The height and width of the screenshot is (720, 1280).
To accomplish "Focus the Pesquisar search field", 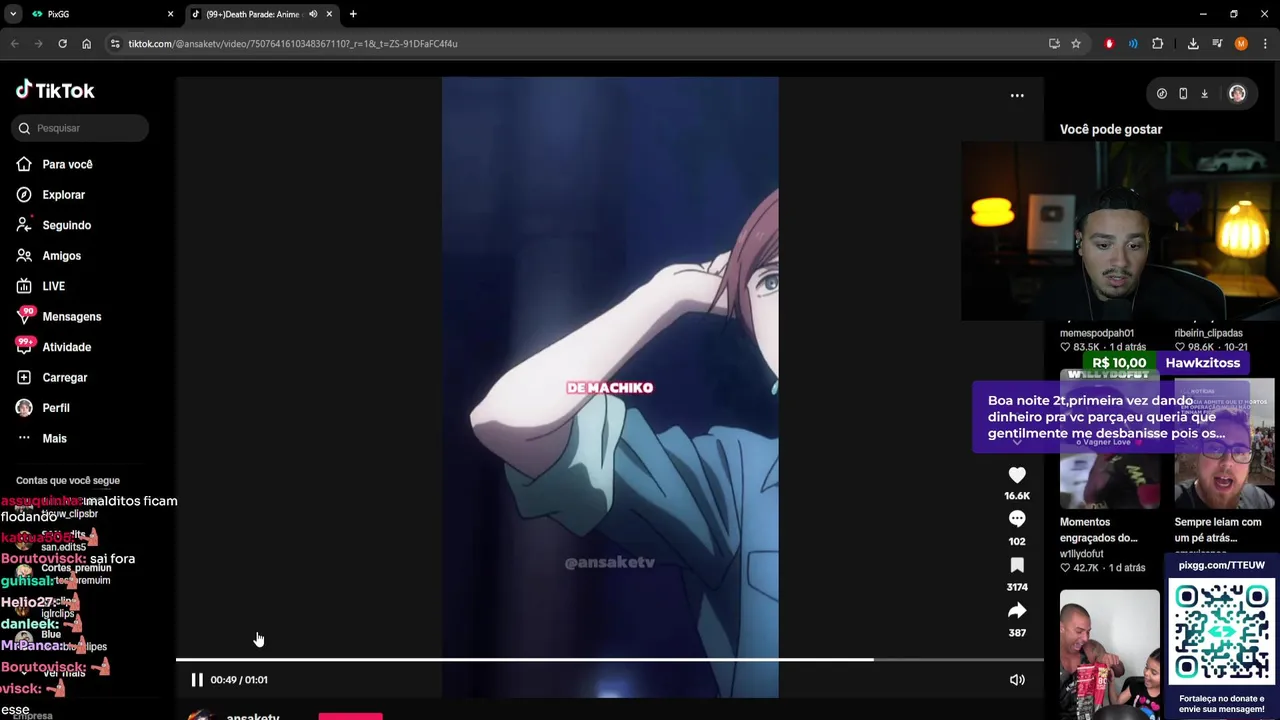I will pyautogui.click(x=82, y=128).
